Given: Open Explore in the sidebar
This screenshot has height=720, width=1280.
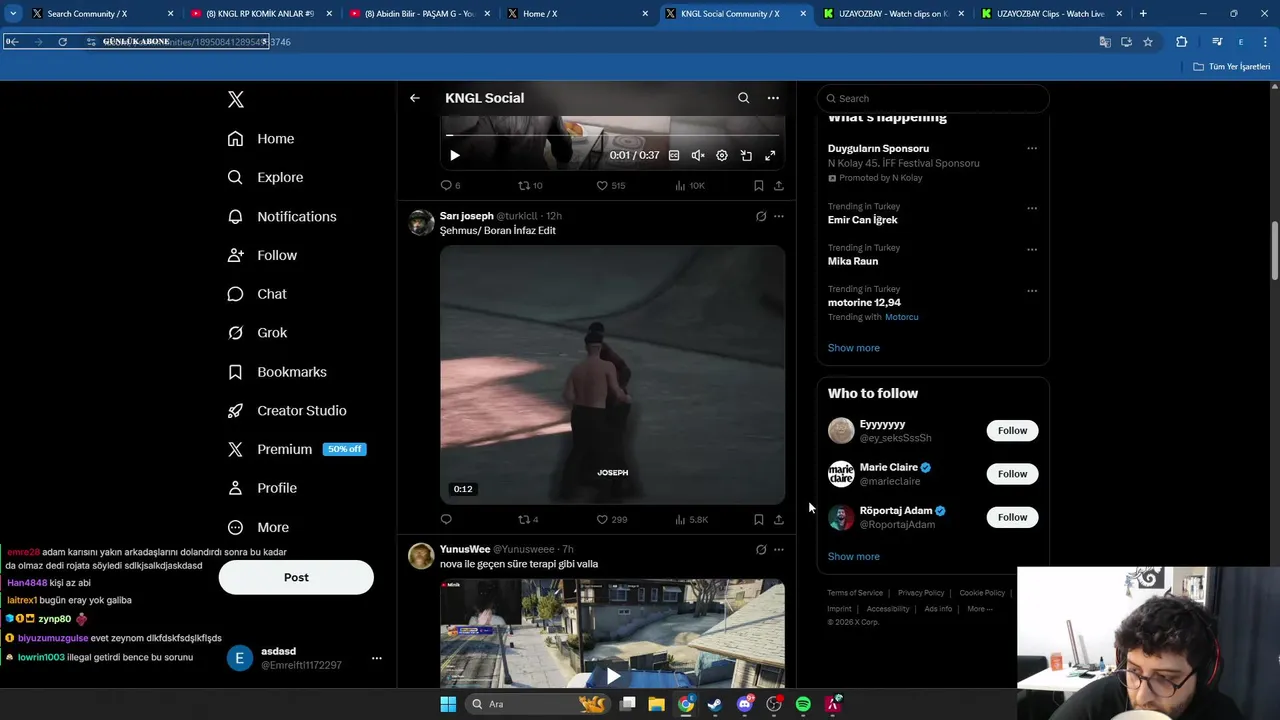Looking at the screenshot, I should click(265, 177).
